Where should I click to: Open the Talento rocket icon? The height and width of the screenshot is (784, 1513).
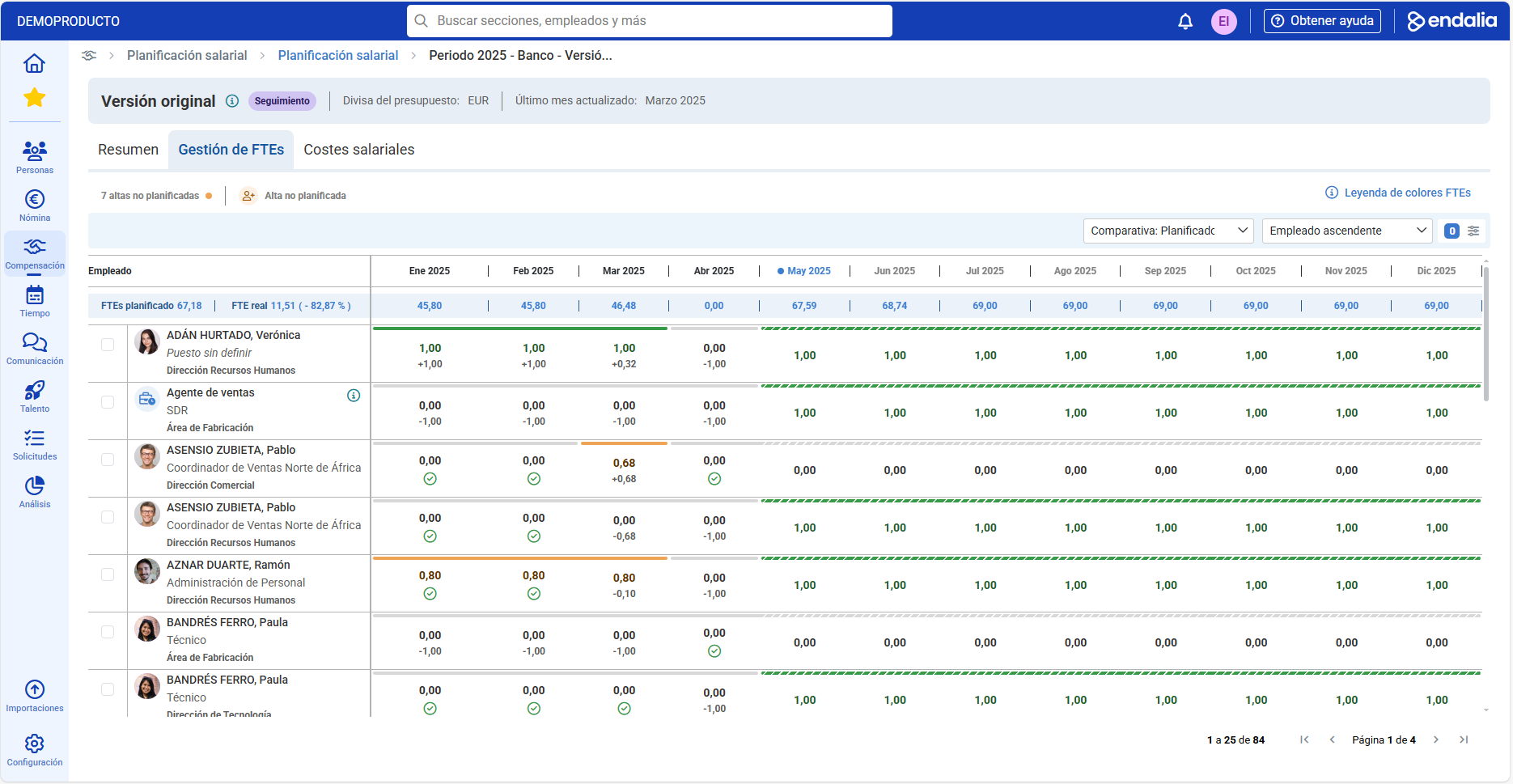click(35, 390)
